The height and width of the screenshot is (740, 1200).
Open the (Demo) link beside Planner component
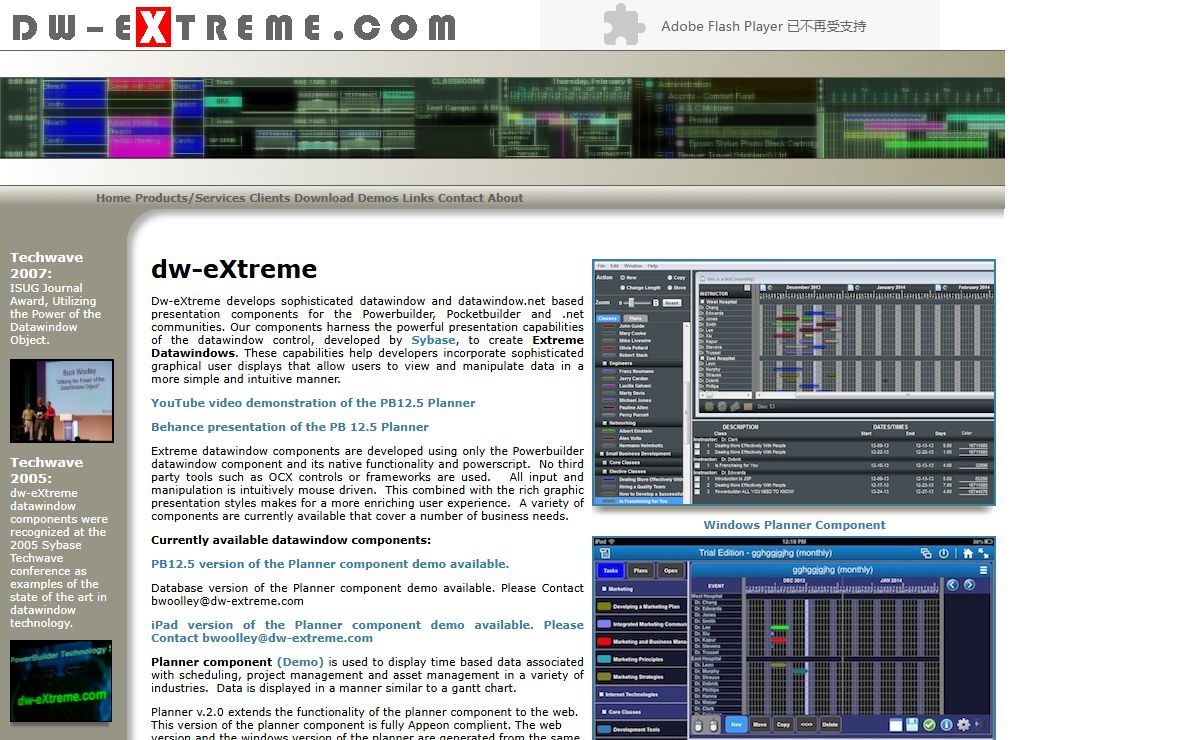[300, 662]
